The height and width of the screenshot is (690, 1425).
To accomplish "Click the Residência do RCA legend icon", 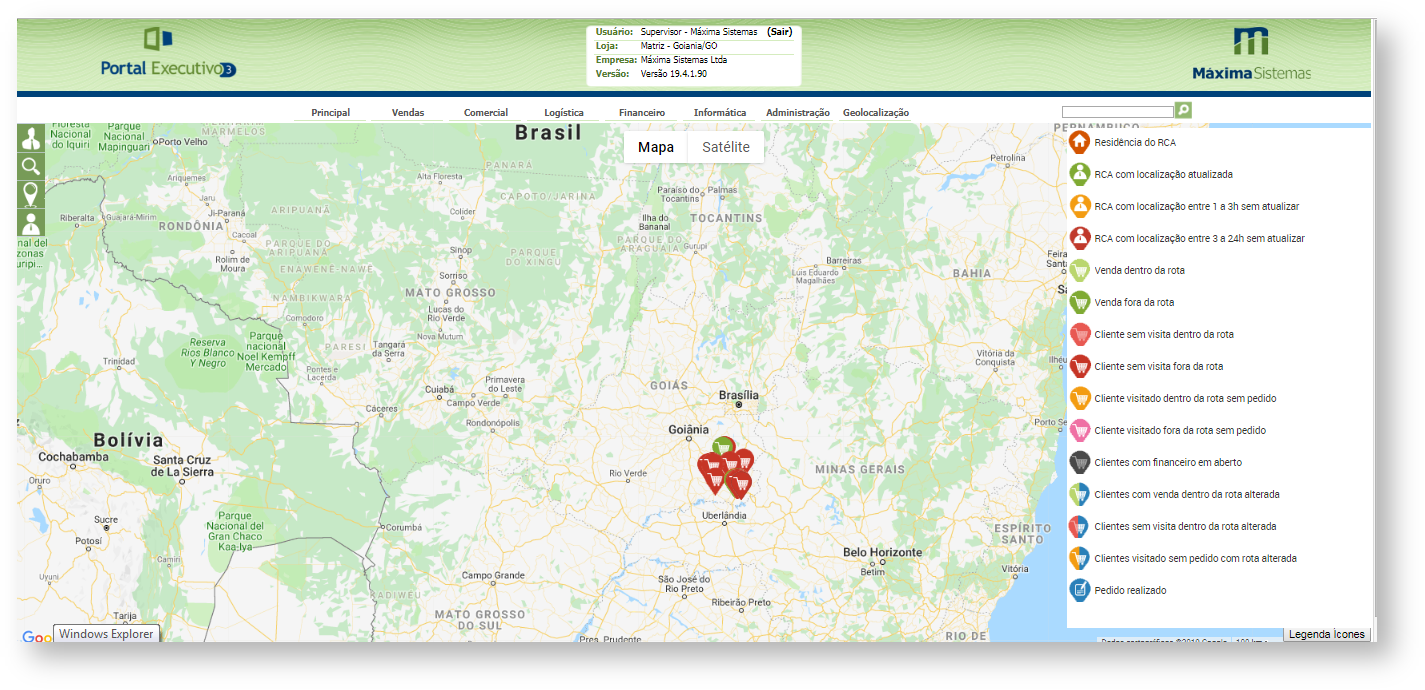I will [1079, 142].
